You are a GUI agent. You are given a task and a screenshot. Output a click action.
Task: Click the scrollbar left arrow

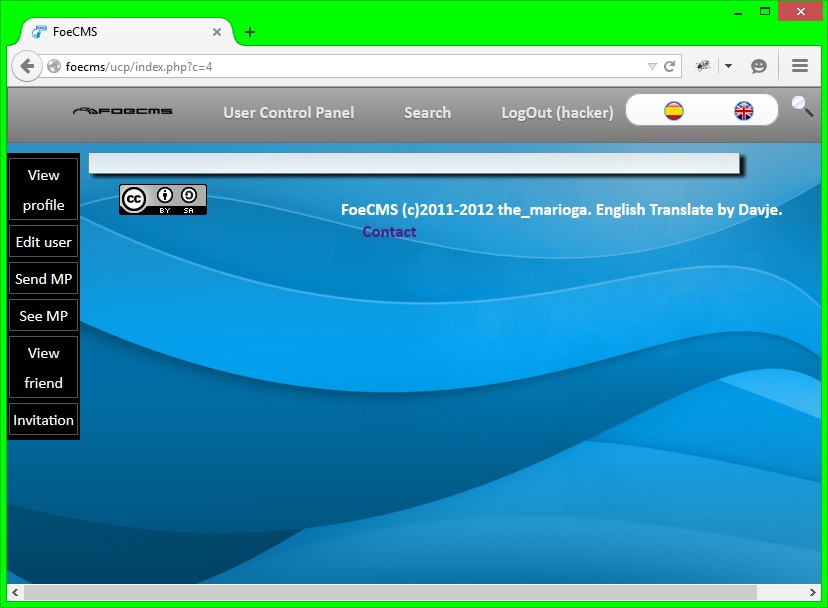15,593
